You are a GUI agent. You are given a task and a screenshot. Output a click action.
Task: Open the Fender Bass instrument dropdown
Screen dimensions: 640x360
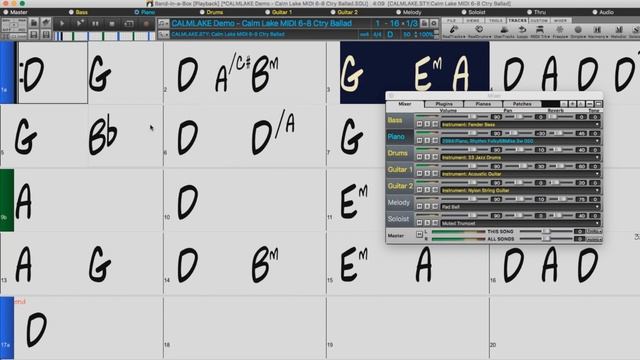[520, 124]
